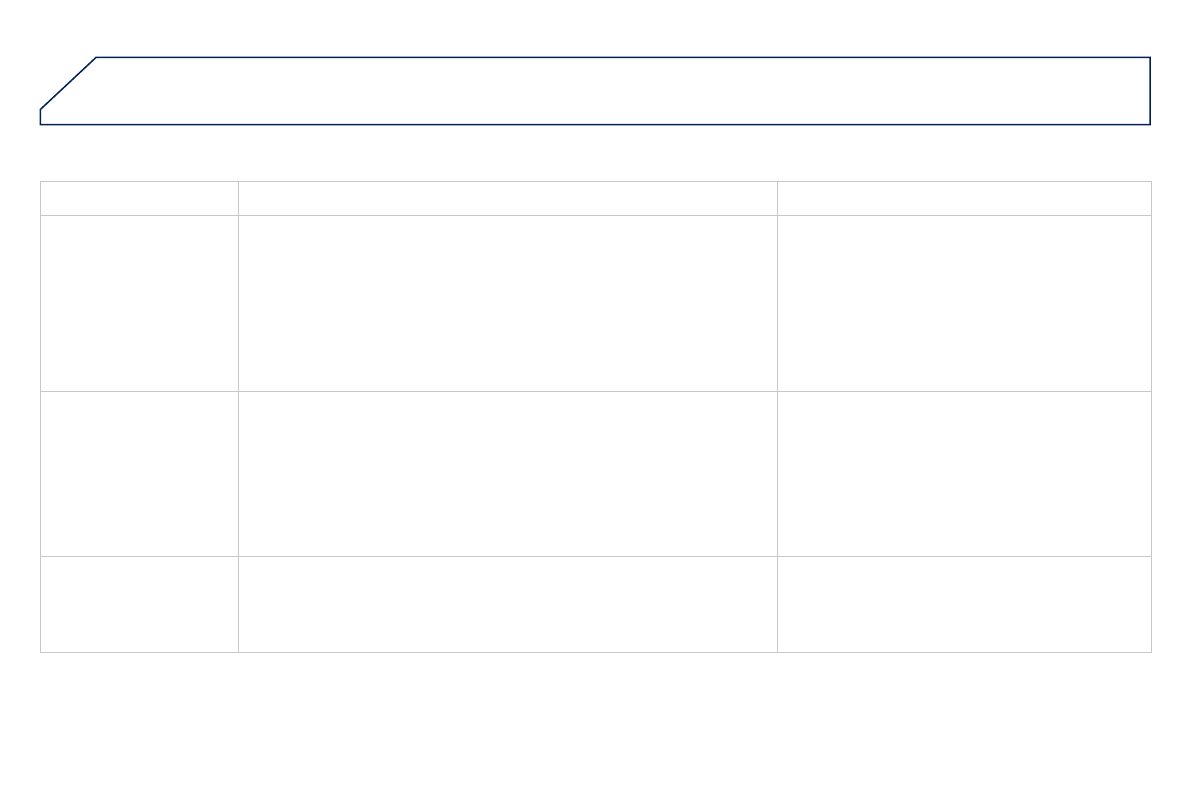
Task: Select the right cell in the third row
Action: pyautogui.click(x=964, y=474)
